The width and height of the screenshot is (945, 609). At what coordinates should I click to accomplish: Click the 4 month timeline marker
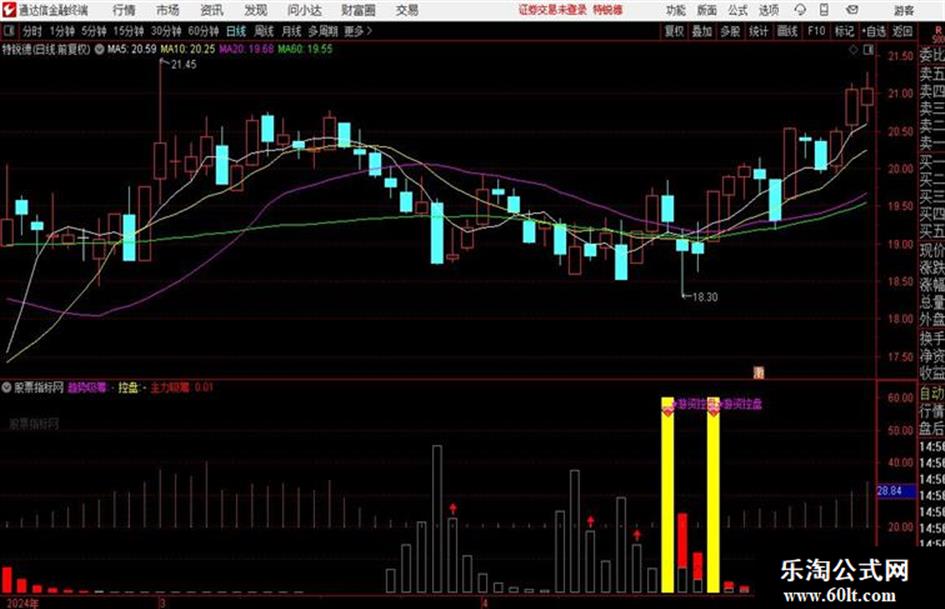tap(484, 603)
